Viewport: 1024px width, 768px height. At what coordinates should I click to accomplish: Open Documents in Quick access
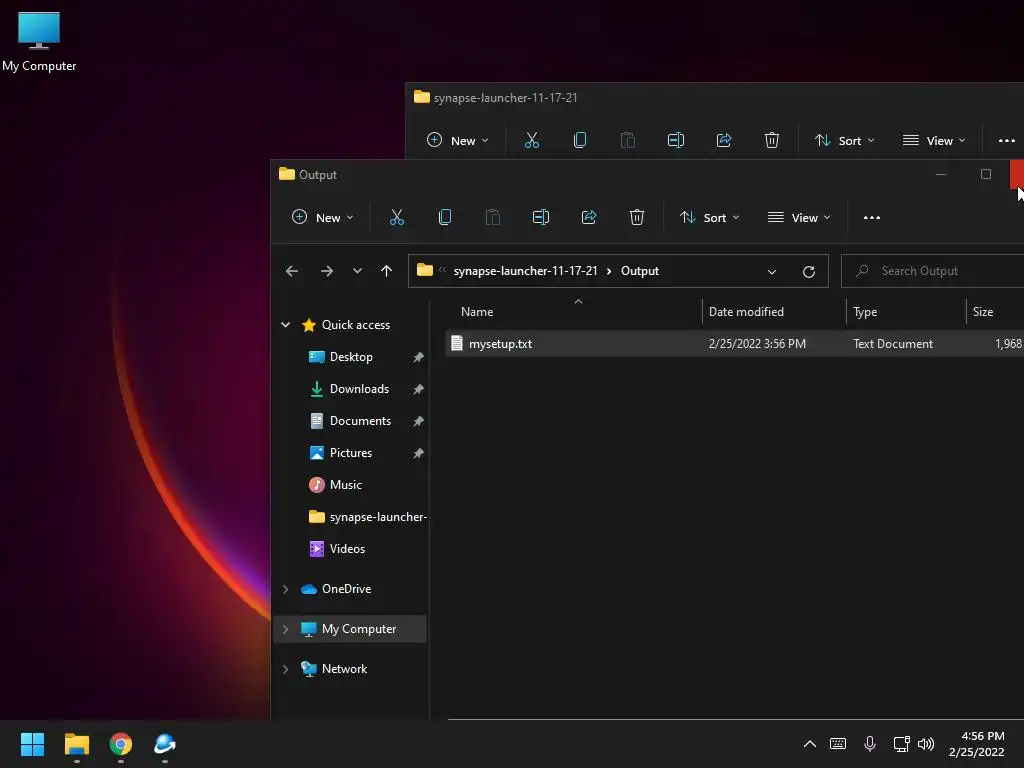point(360,421)
